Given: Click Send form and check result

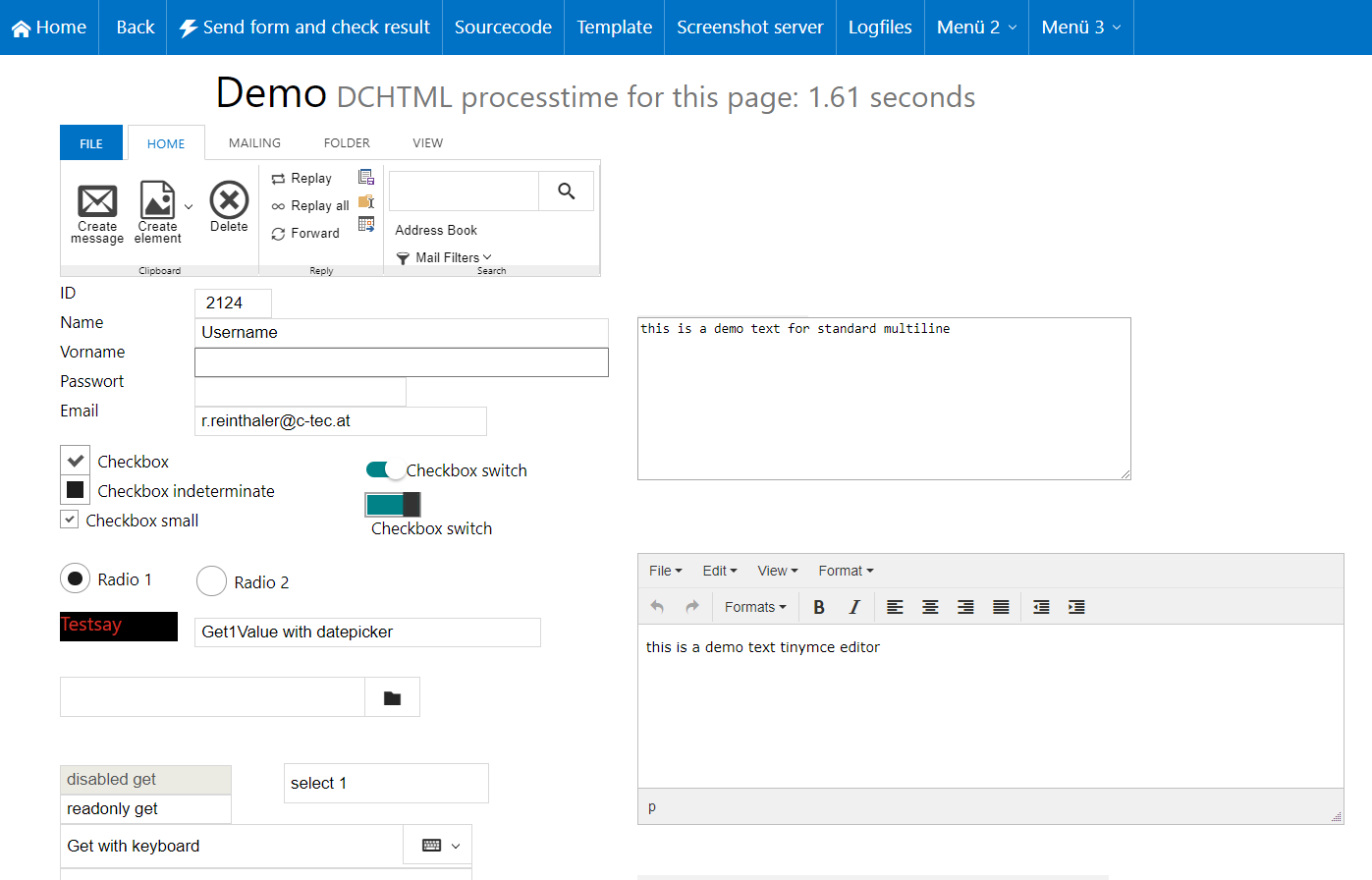Looking at the screenshot, I should [304, 27].
